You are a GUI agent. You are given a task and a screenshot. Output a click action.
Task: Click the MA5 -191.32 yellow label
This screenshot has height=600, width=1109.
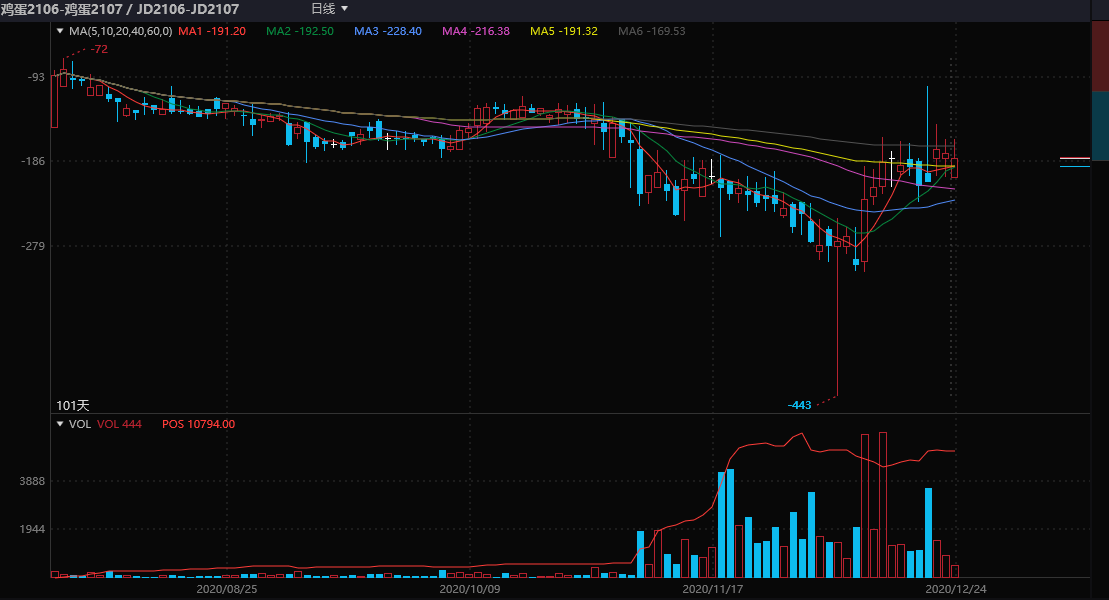tap(564, 31)
